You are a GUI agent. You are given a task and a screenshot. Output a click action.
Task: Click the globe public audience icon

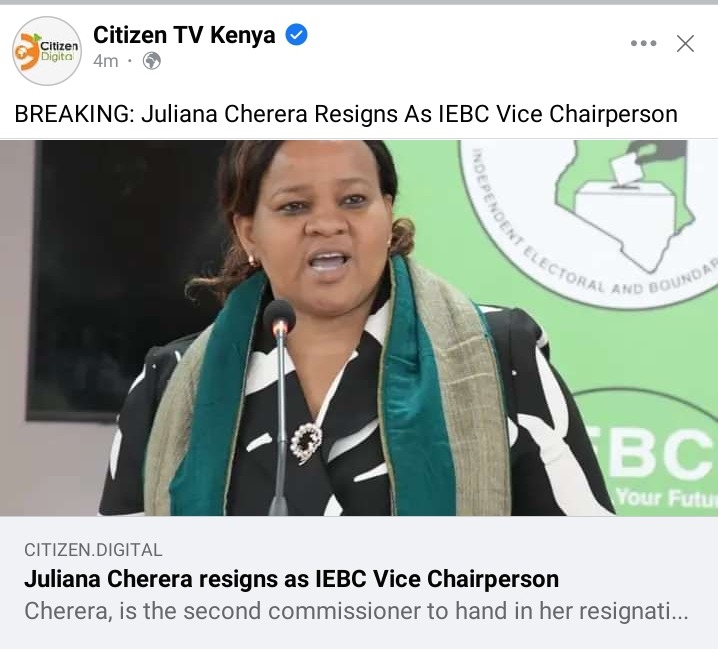click(152, 61)
